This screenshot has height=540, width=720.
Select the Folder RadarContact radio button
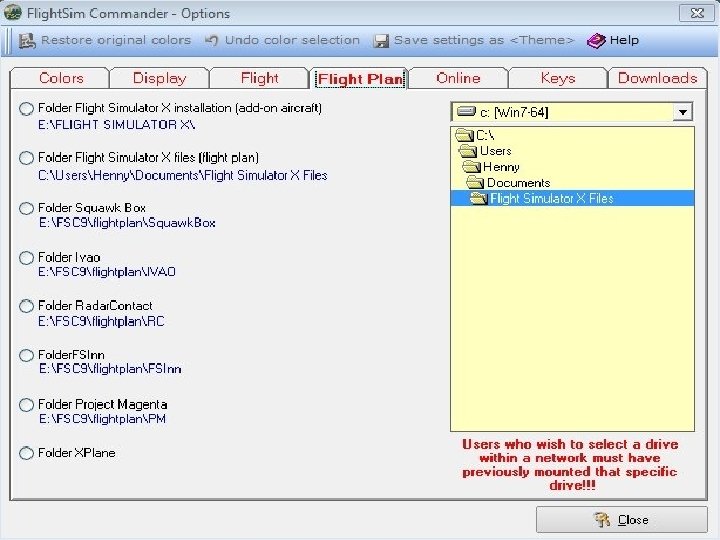[x=26, y=306]
